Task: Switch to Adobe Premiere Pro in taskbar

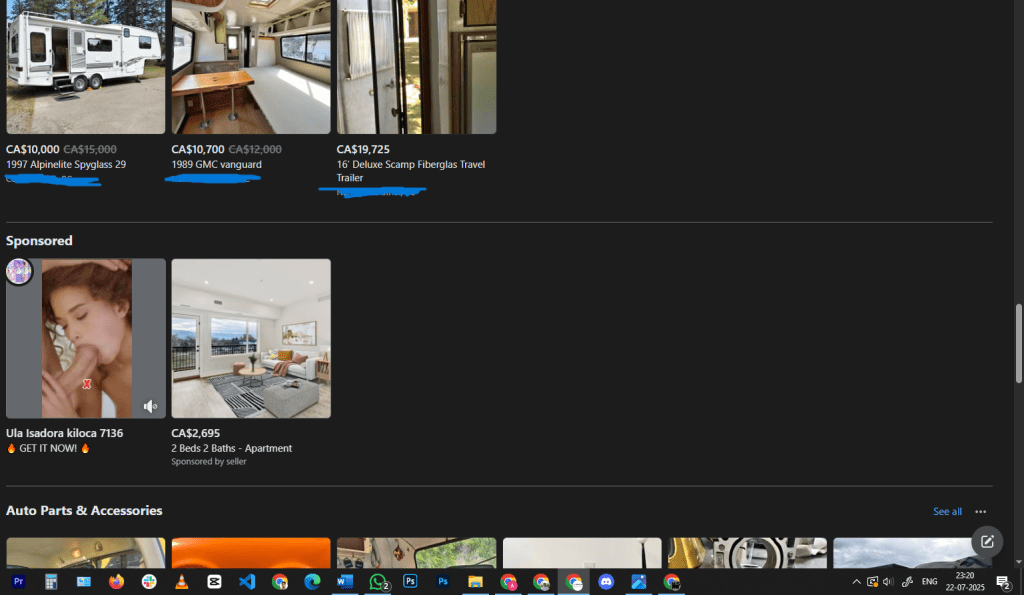Action: click(x=18, y=582)
